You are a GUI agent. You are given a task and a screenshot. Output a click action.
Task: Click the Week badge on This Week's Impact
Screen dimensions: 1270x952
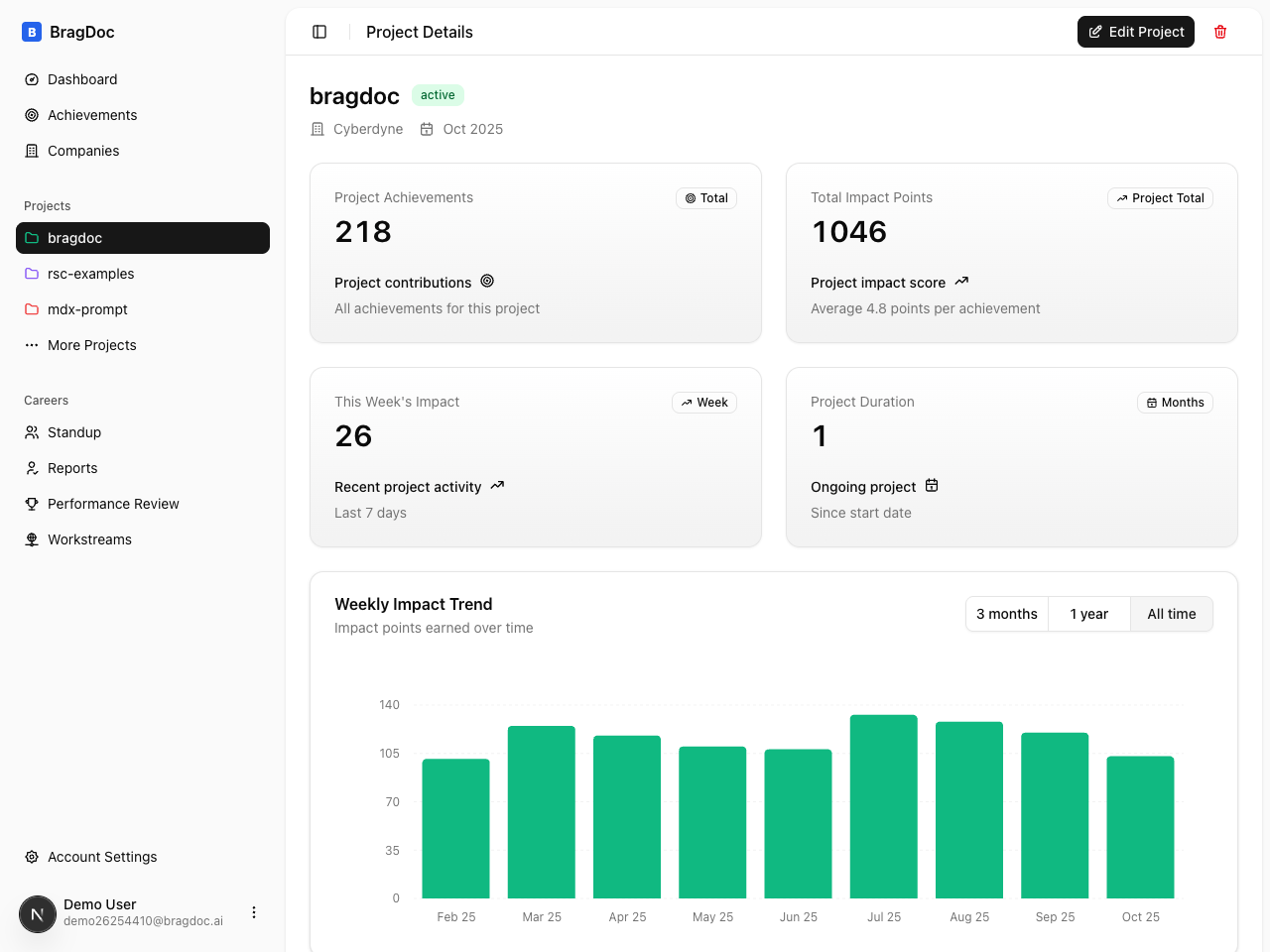tap(703, 403)
